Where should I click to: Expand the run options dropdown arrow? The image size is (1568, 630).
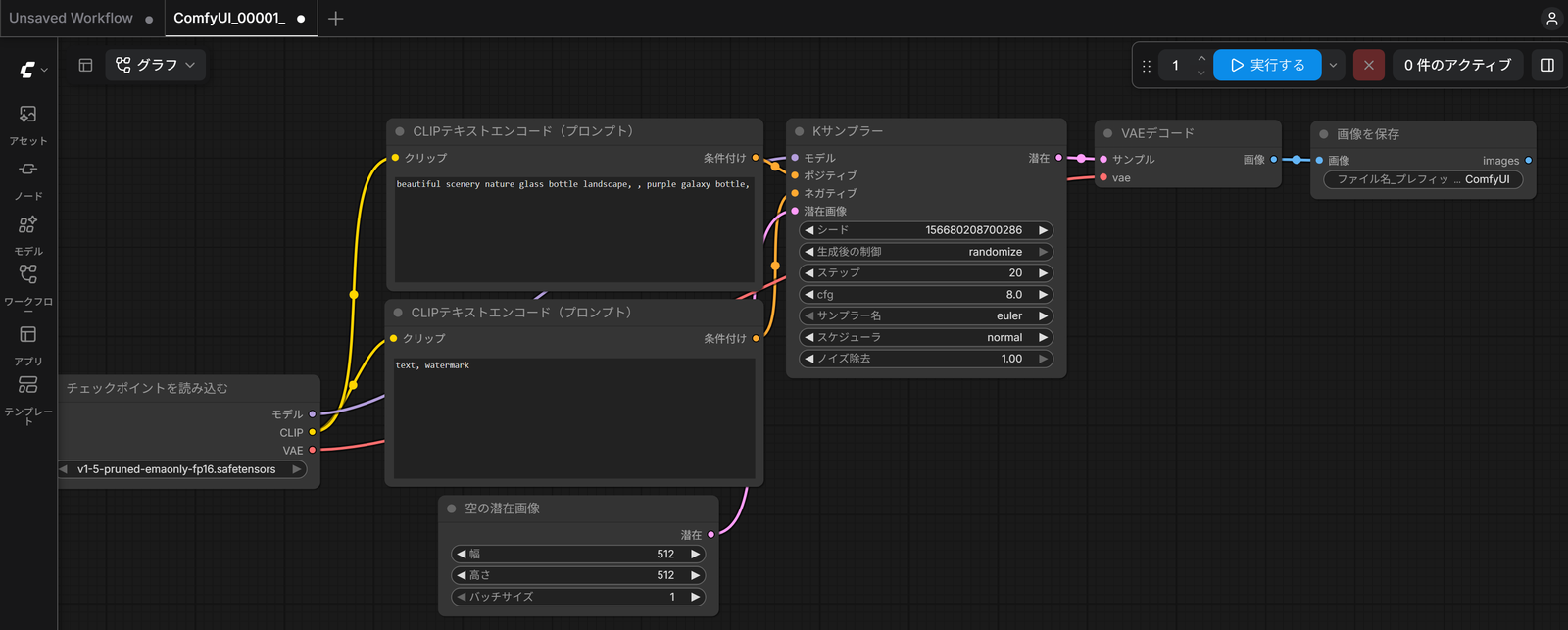(1333, 65)
